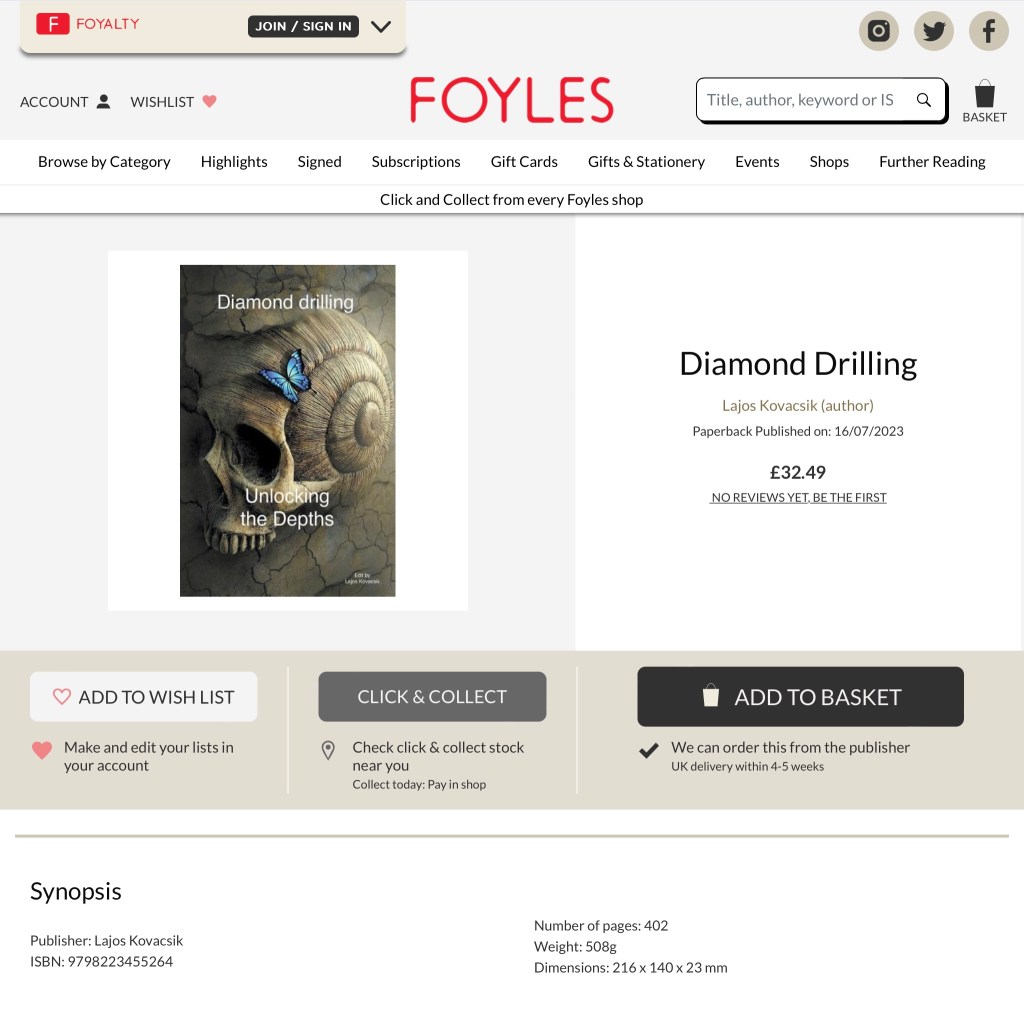The height and width of the screenshot is (1011, 1024).
Task: Open the Further Reading menu
Action: point(932,162)
